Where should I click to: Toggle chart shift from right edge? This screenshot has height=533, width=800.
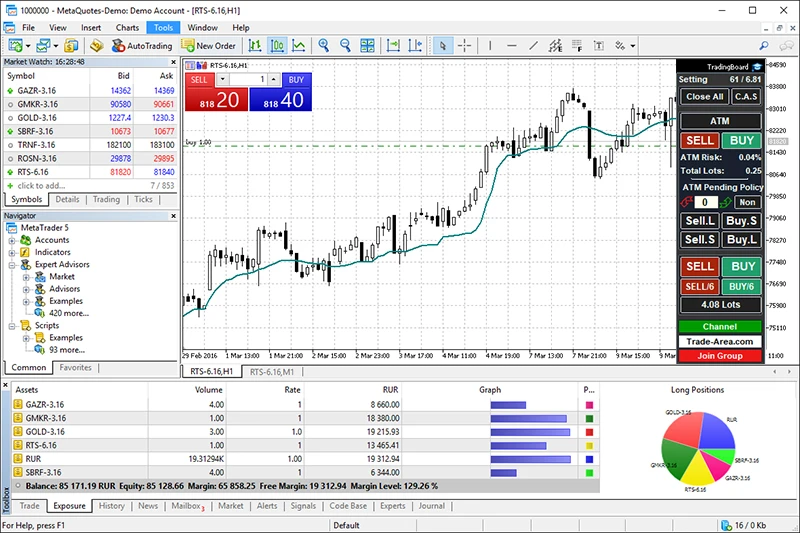pyautogui.click(x=415, y=46)
